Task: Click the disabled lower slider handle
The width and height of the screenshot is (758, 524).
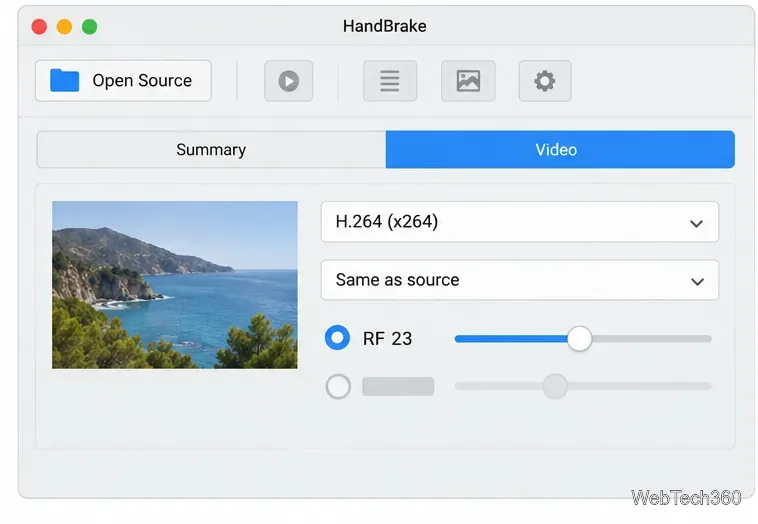Action: pos(555,386)
